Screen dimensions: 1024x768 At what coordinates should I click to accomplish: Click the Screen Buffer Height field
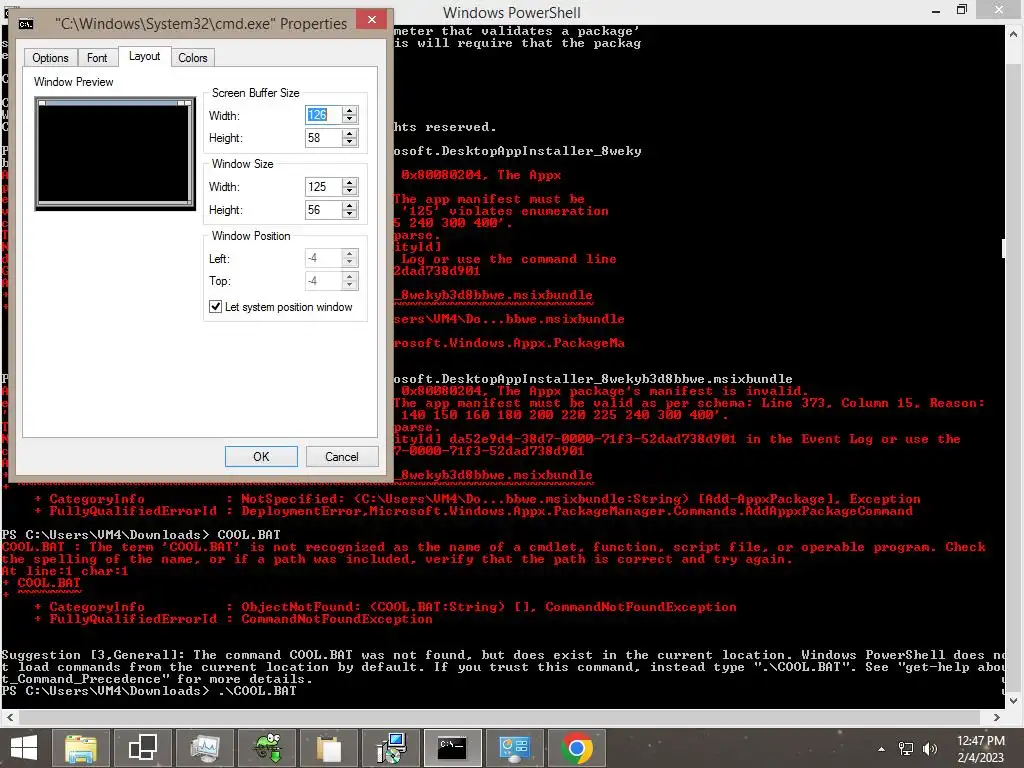323,138
